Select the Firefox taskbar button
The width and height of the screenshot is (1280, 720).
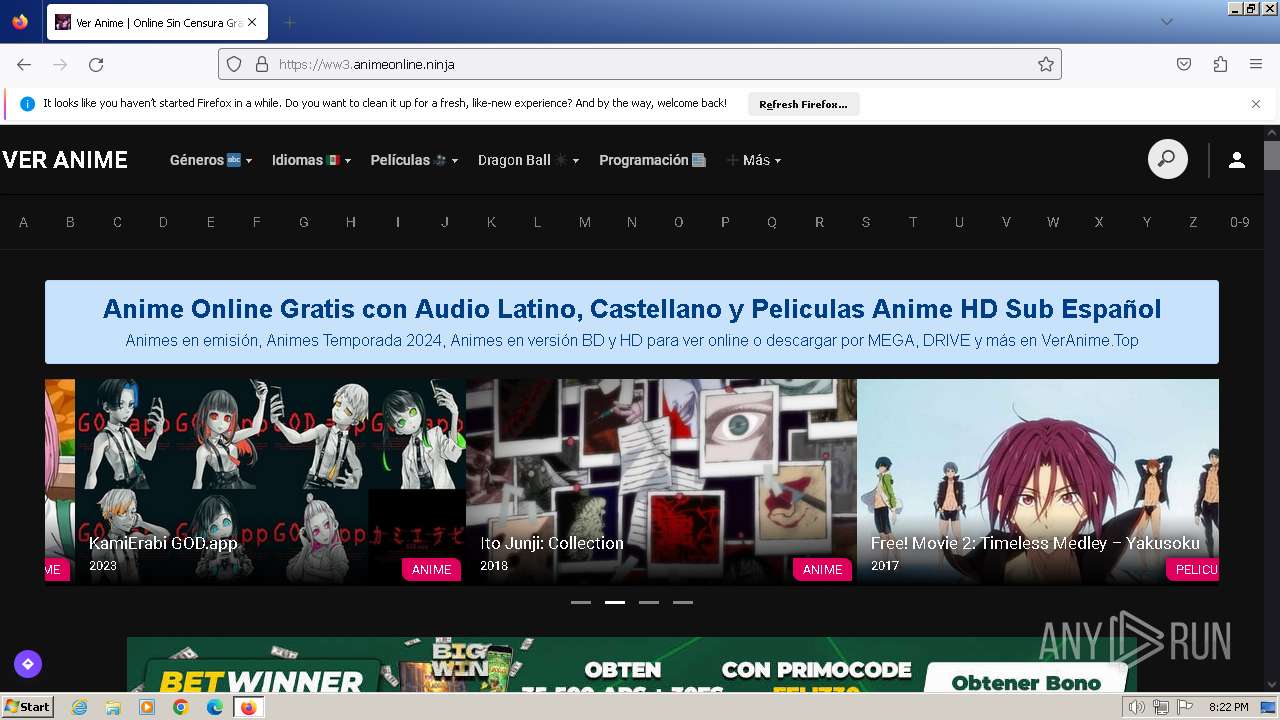pos(248,707)
